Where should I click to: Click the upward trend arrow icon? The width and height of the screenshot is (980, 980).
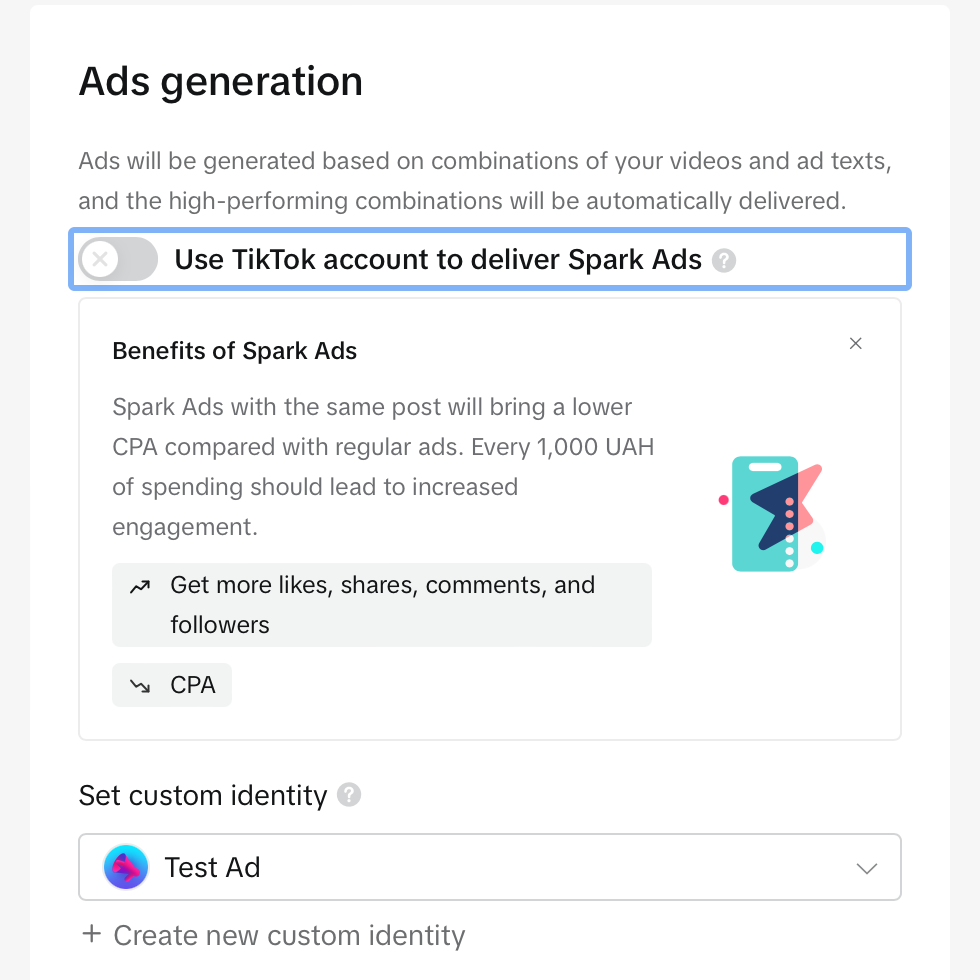(x=140, y=586)
